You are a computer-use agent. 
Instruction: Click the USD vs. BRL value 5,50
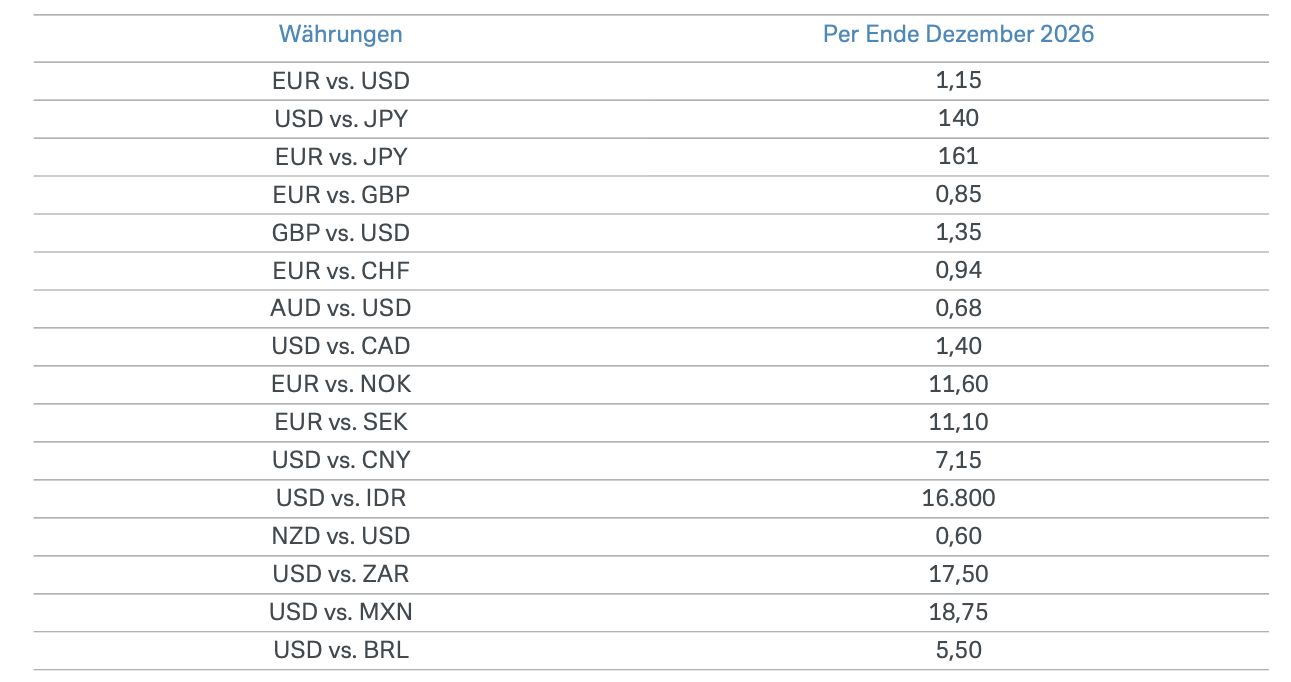[x=958, y=650]
